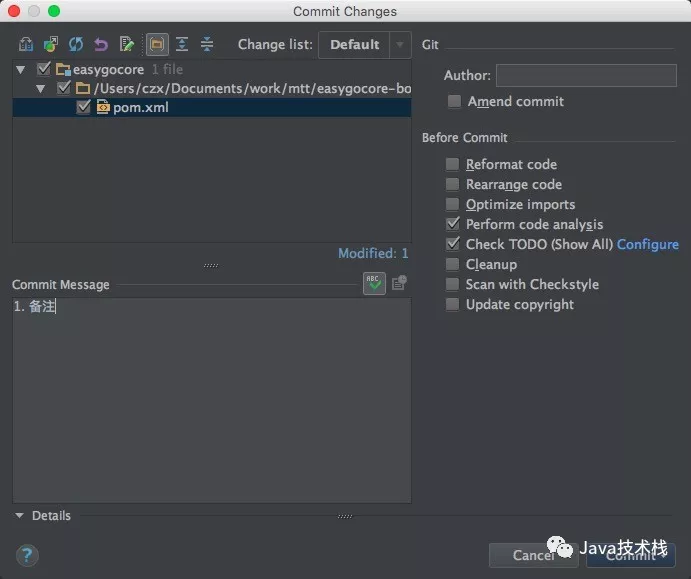Image resolution: width=691 pixels, height=579 pixels.
Task: Uncheck Perform code analysis
Action: click(x=453, y=224)
